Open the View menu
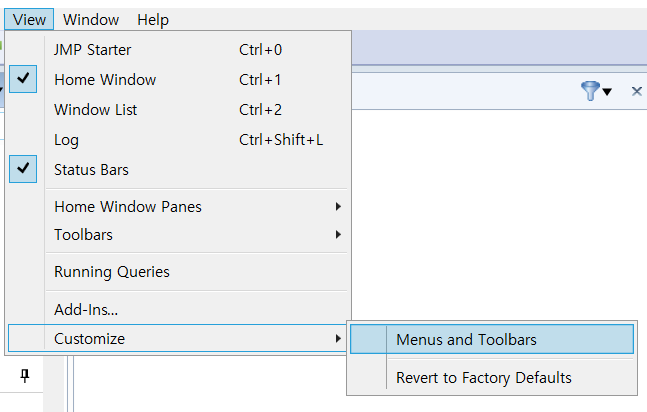This screenshot has width=647, height=412. click(29, 19)
